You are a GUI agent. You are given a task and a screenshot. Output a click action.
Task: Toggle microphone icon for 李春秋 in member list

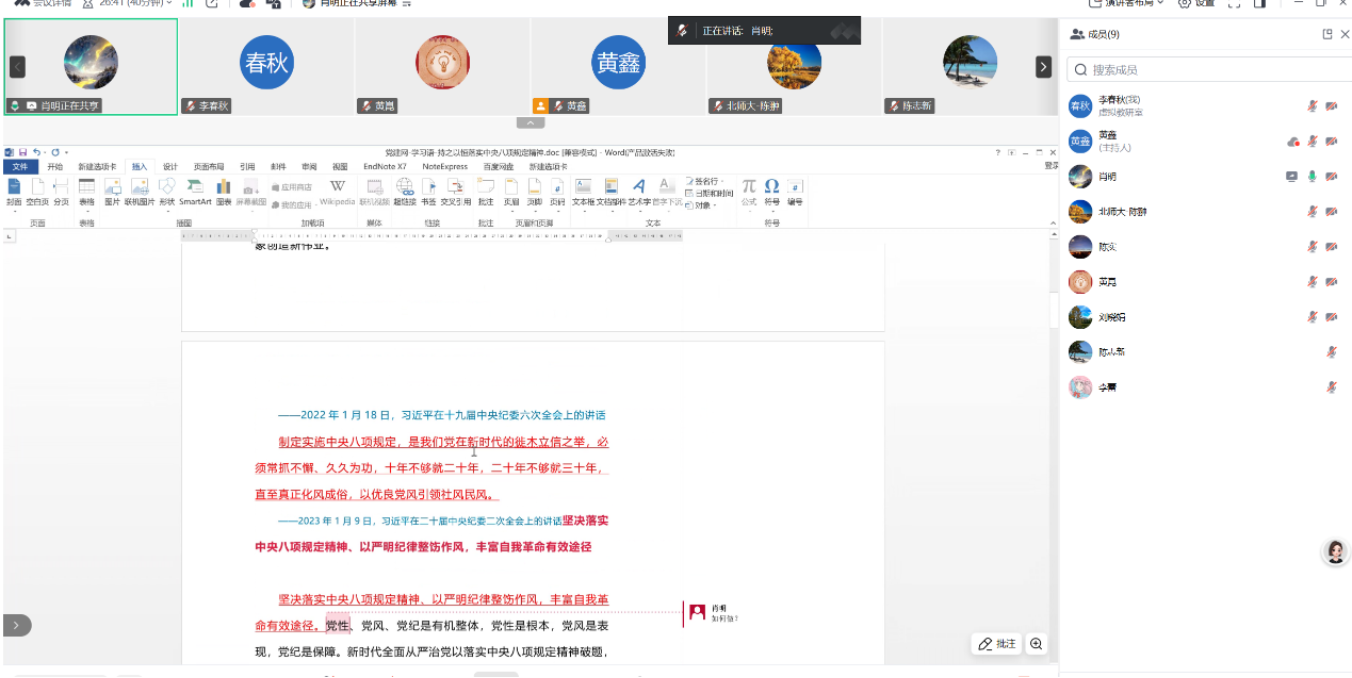point(1312,106)
